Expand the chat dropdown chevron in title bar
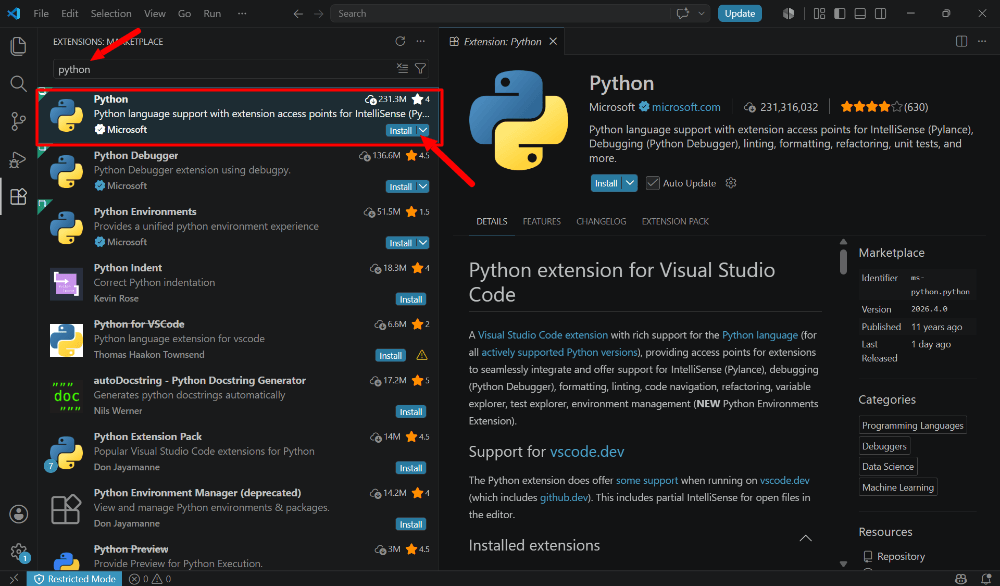 coord(702,13)
